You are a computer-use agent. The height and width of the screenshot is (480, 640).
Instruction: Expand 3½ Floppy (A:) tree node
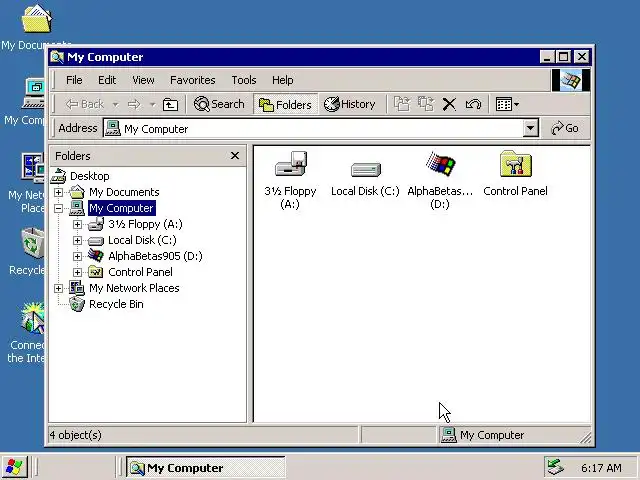[77, 224]
